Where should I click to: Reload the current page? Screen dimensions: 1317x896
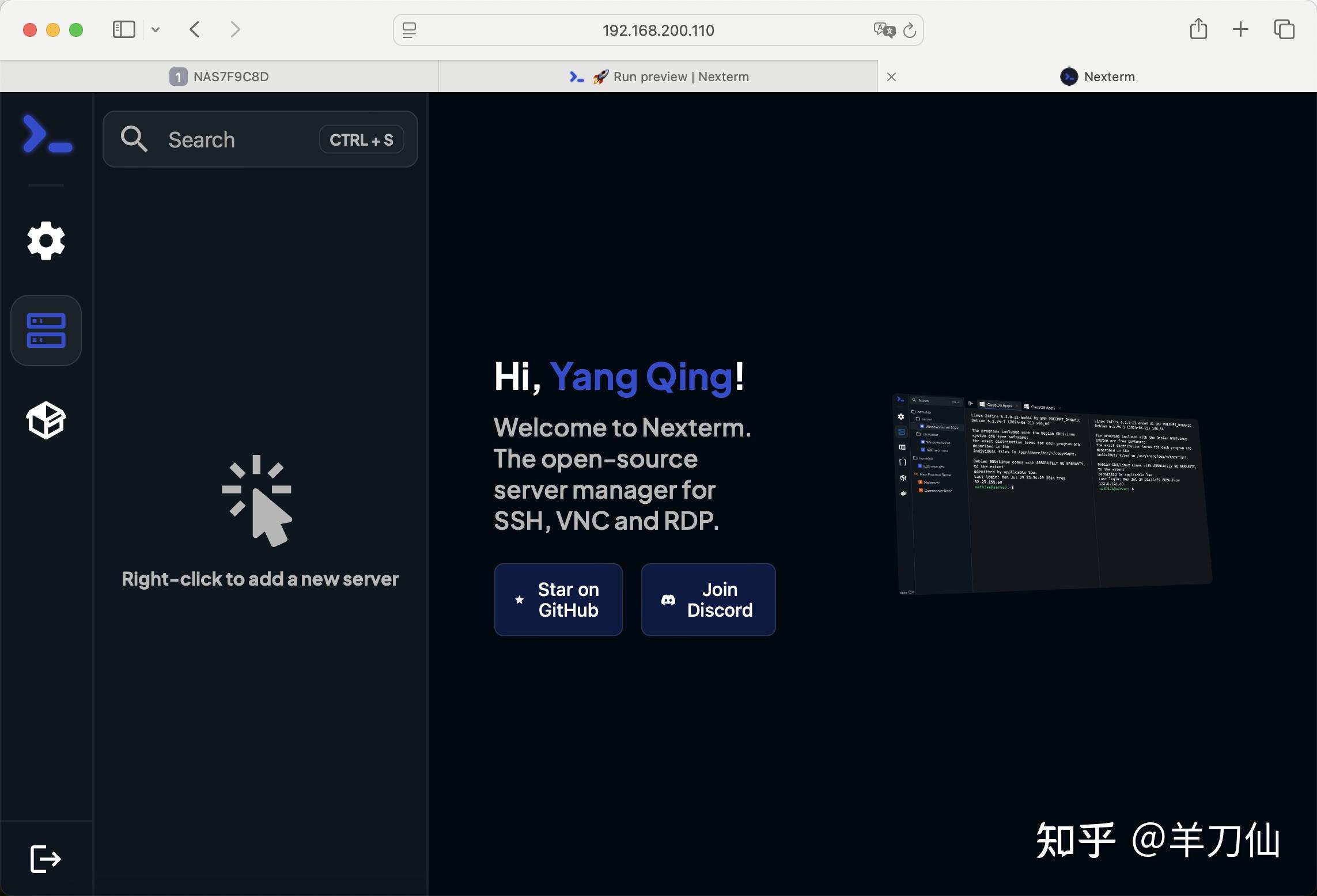[910, 30]
